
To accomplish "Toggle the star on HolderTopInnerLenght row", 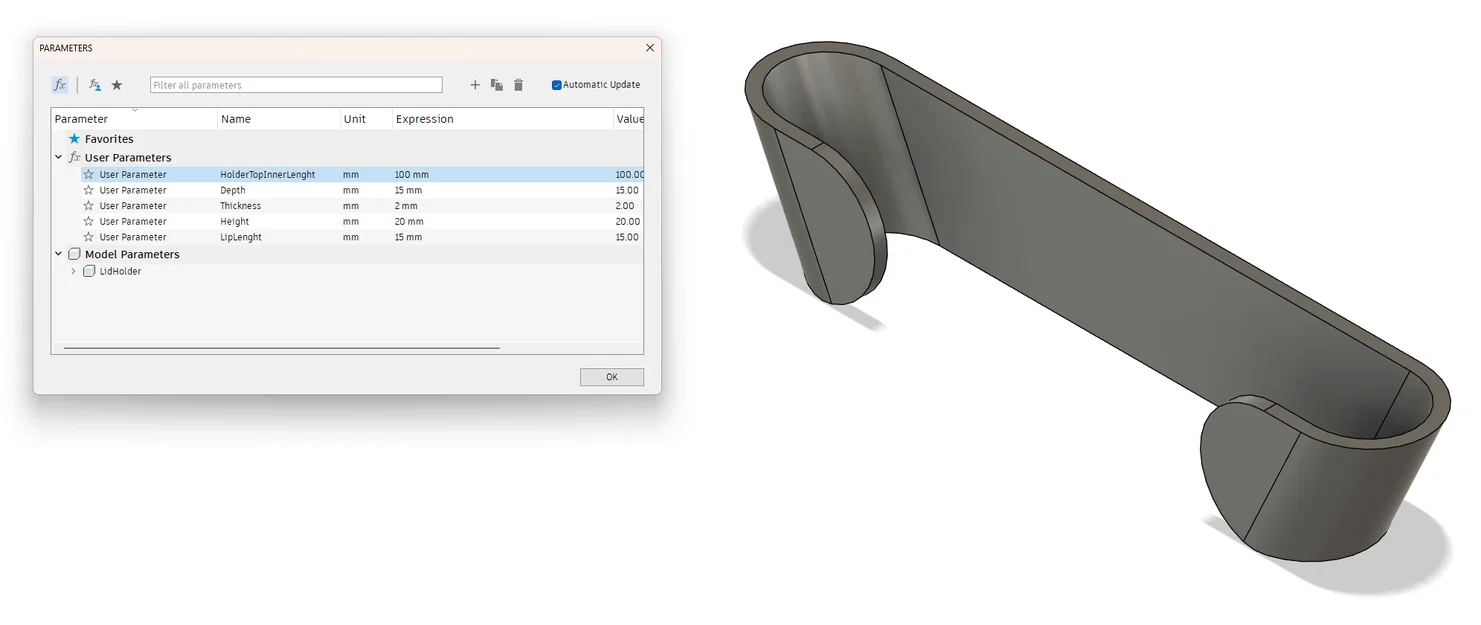I will (88, 174).
